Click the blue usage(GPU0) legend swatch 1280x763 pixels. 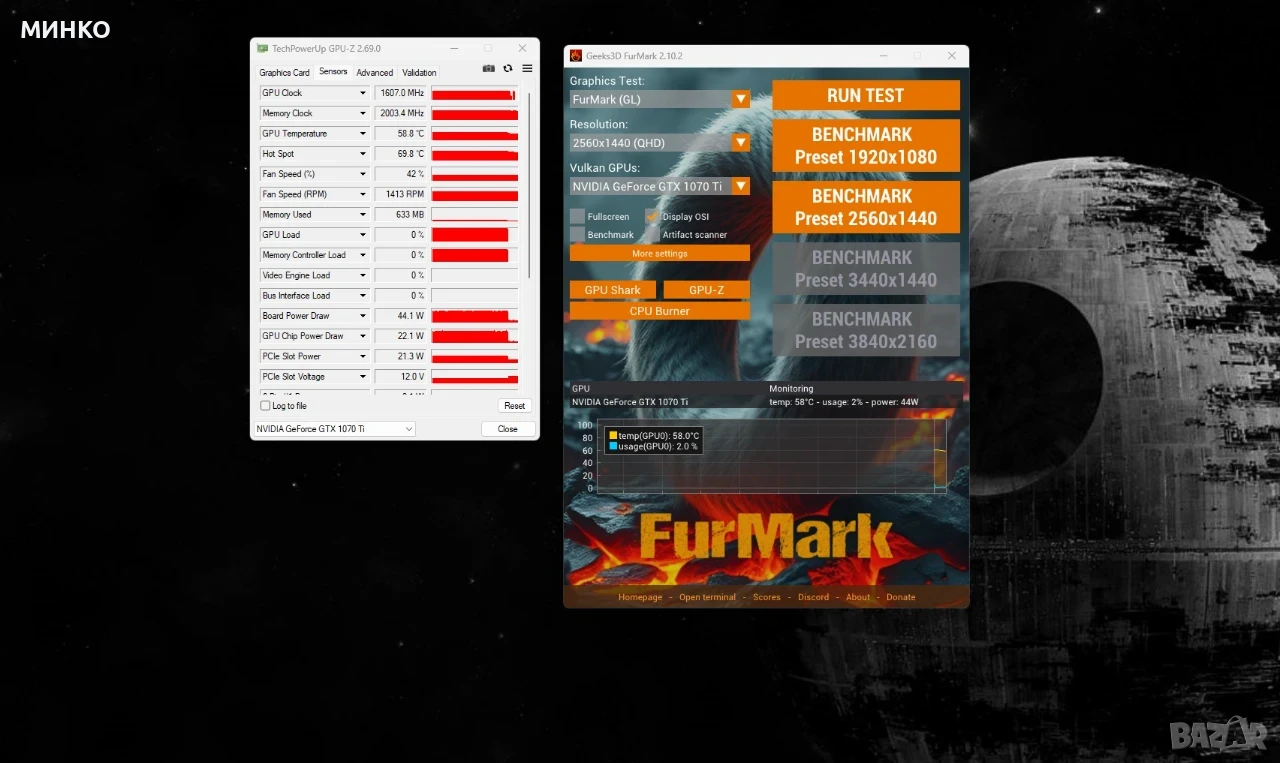click(x=613, y=446)
